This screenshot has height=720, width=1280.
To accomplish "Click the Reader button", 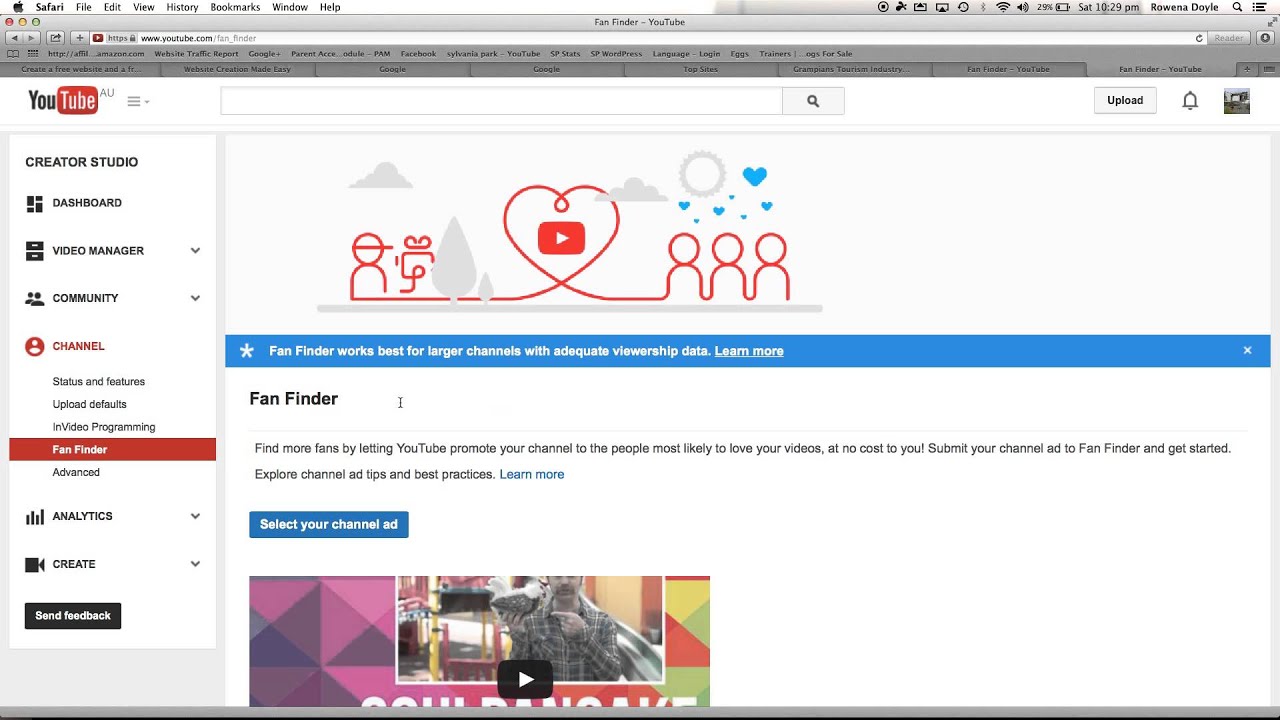I will coord(1229,38).
